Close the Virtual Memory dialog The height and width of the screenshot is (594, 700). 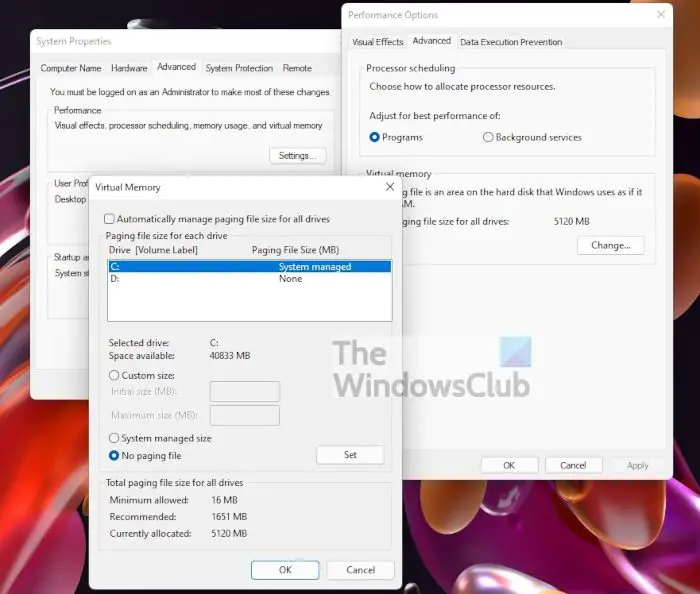click(390, 187)
